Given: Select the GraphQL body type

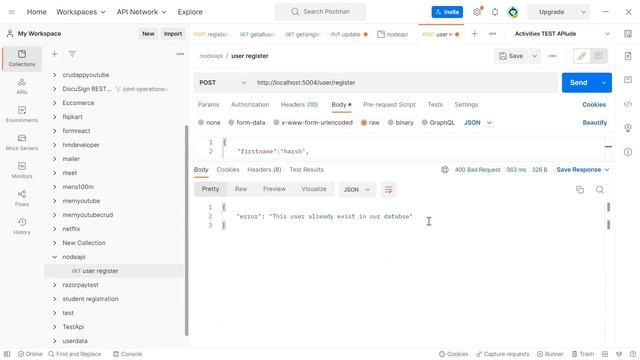Looking at the screenshot, I should point(438,122).
